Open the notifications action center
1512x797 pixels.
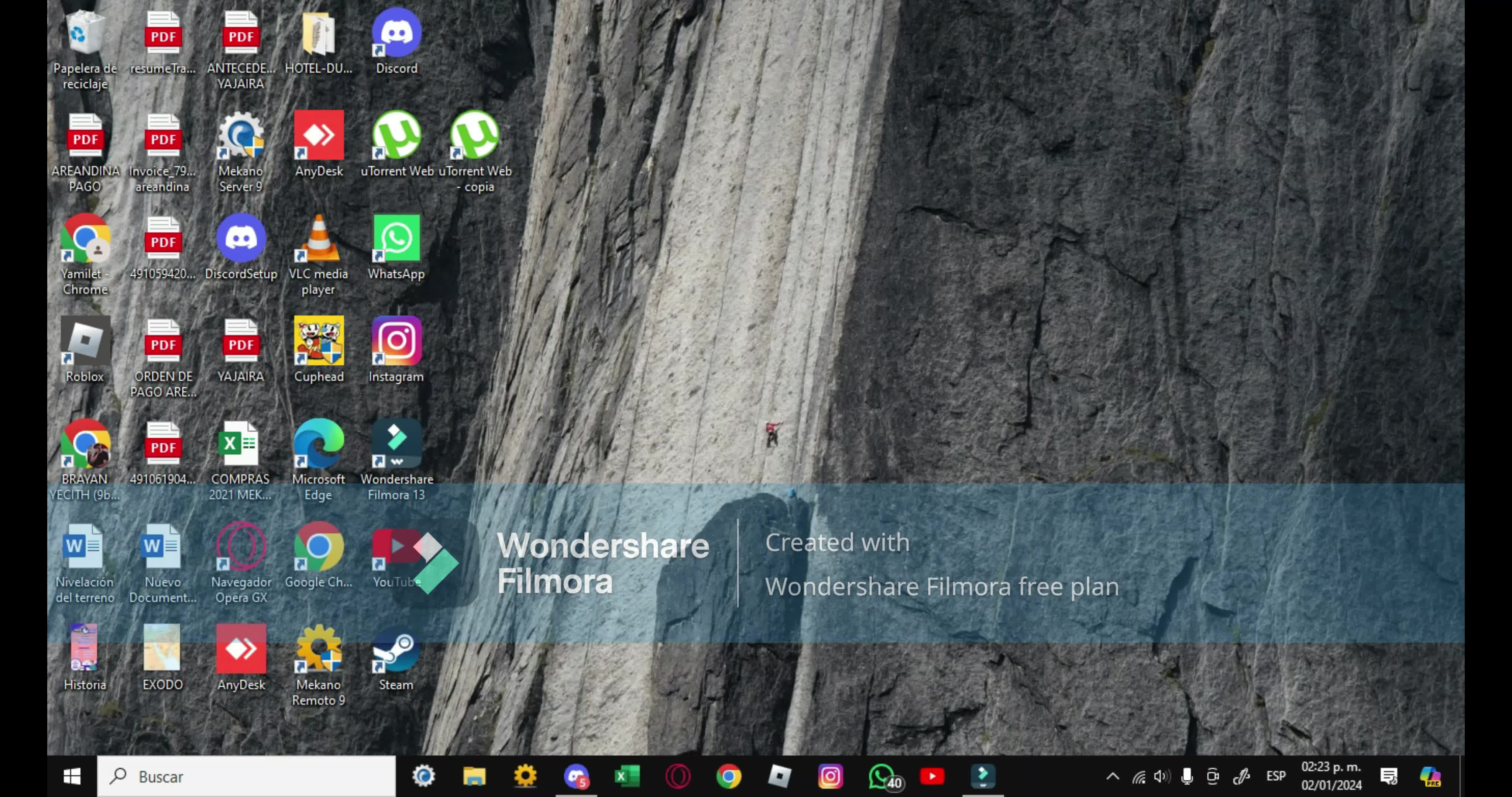coord(1389,776)
